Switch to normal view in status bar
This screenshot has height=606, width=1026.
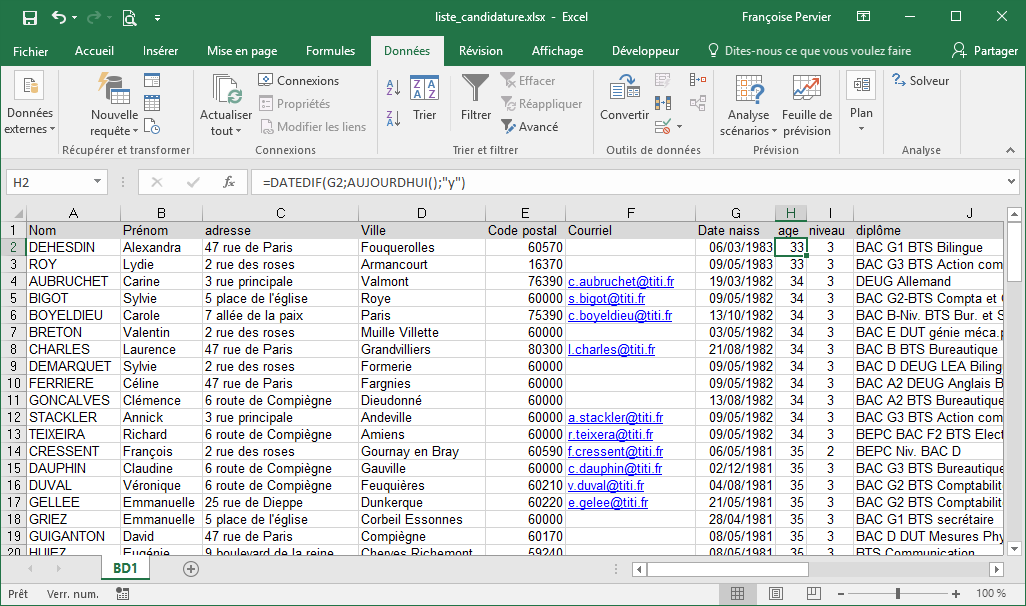(x=738, y=594)
